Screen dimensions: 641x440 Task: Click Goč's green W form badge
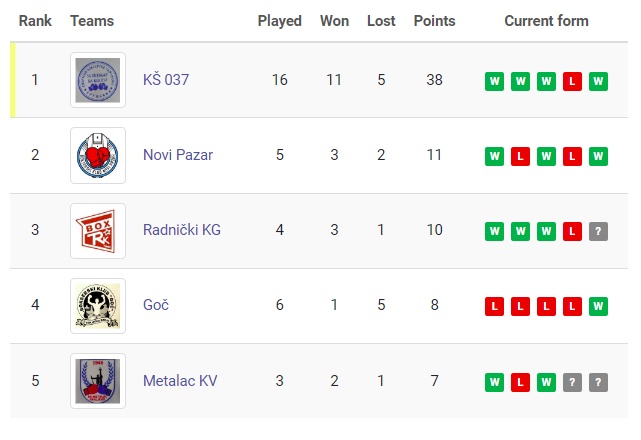click(598, 306)
